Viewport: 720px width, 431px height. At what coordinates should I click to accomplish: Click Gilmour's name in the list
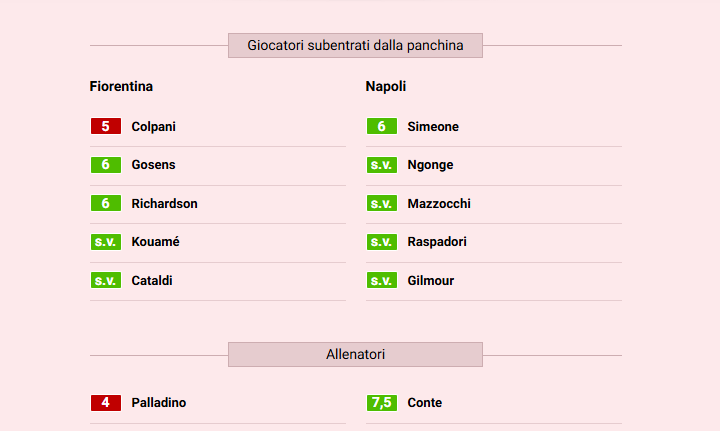point(431,281)
